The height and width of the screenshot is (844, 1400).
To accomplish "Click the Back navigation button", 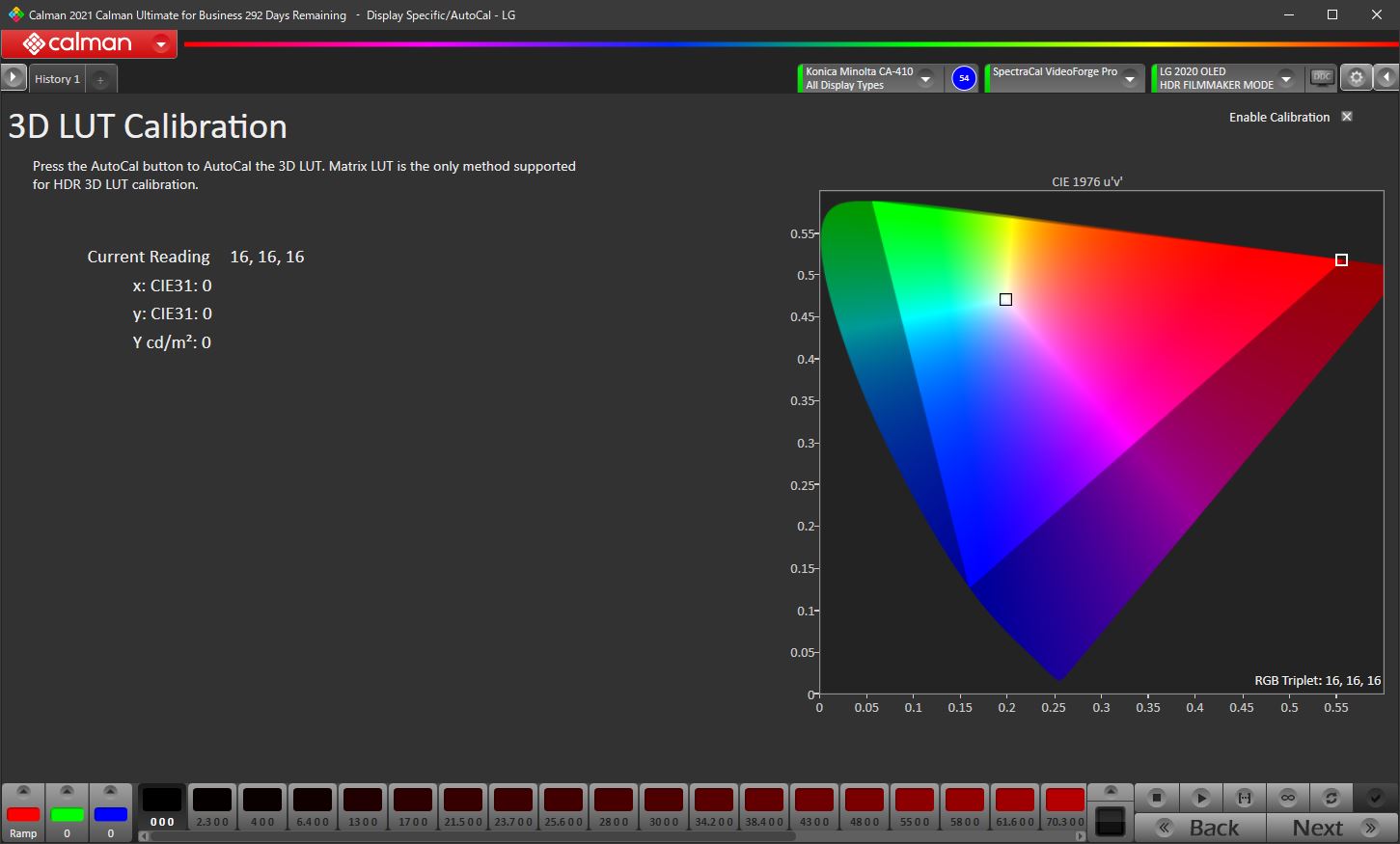I will (1200, 828).
